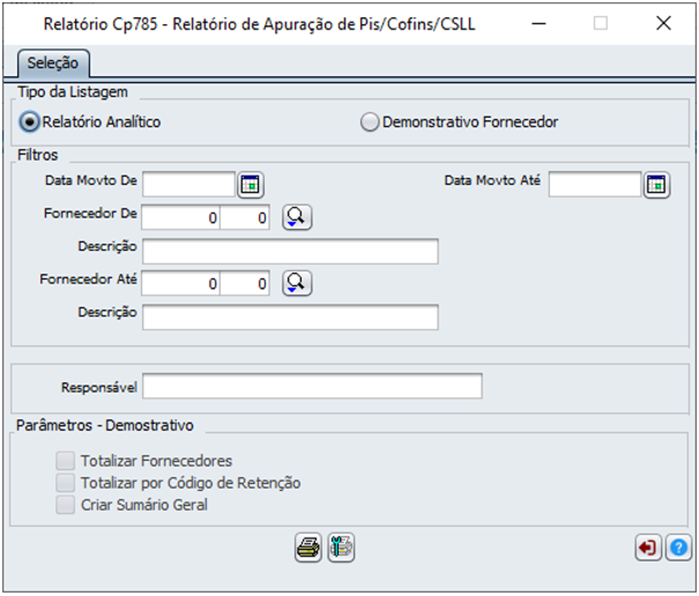Focus the Data Movto De date field
The height and width of the screenshot is (596, 699).
(189, 184)
